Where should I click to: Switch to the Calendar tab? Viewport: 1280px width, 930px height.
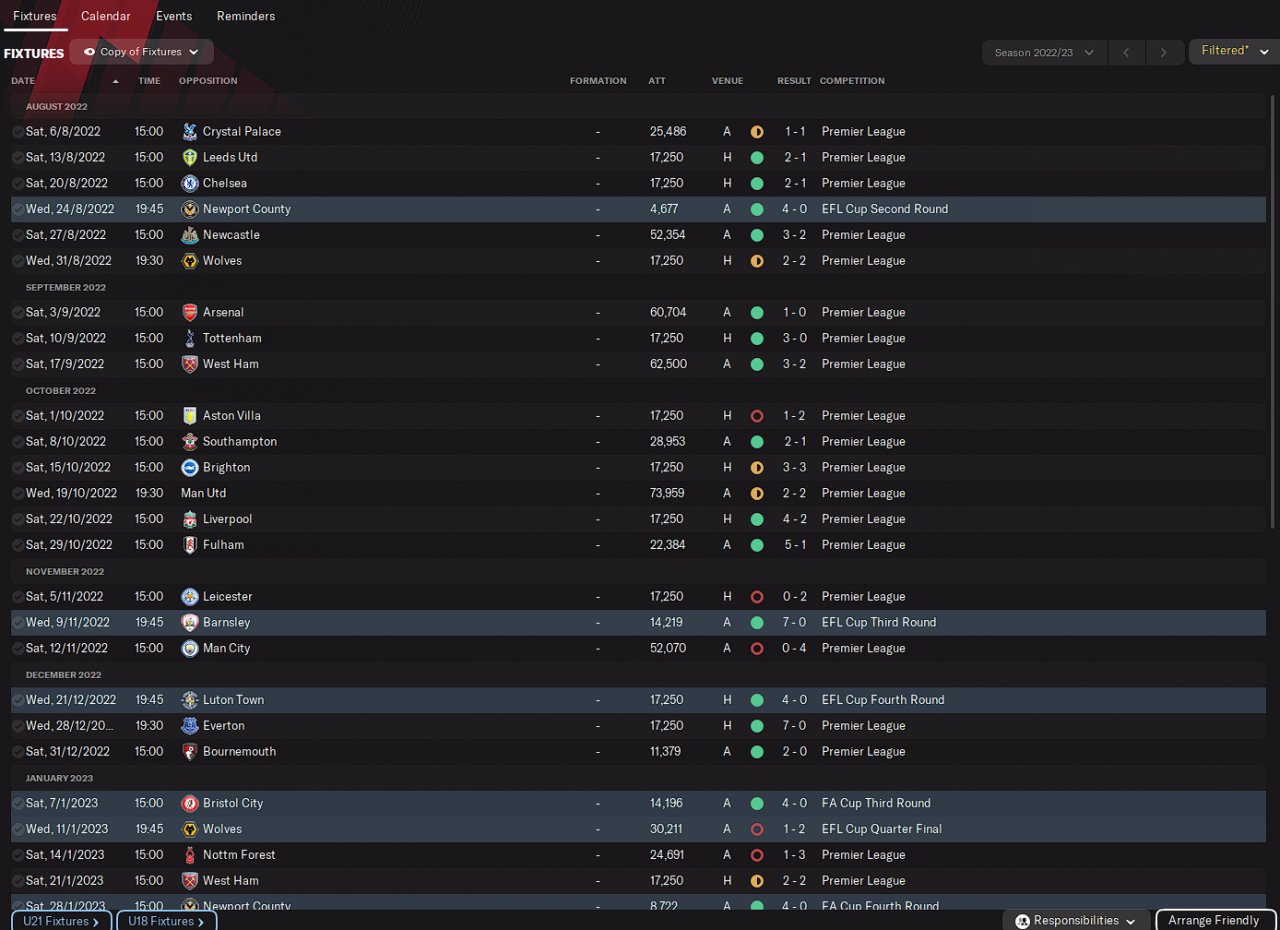tap(106, 16)
